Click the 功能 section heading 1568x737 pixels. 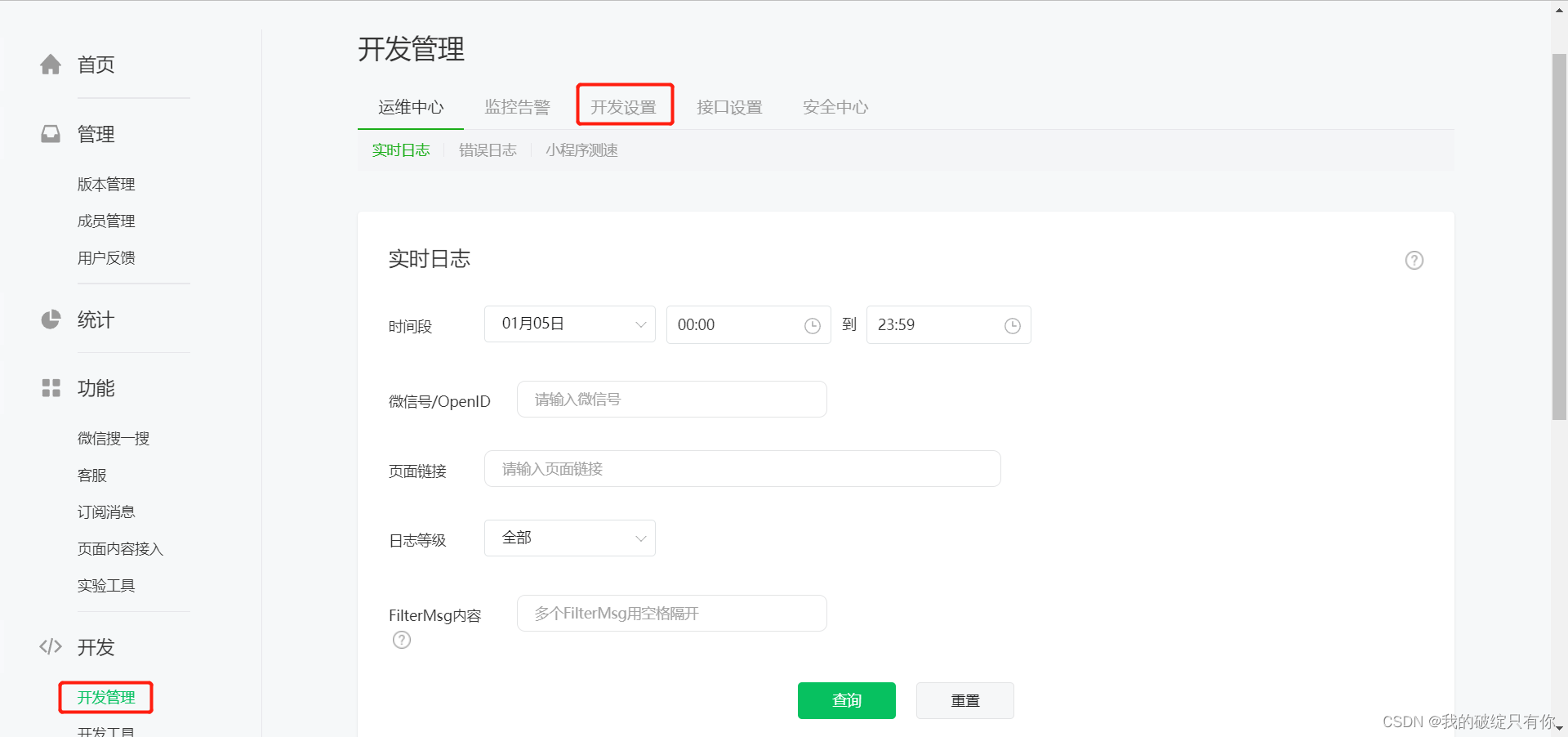pyautogui.click(x=96, y=388)
